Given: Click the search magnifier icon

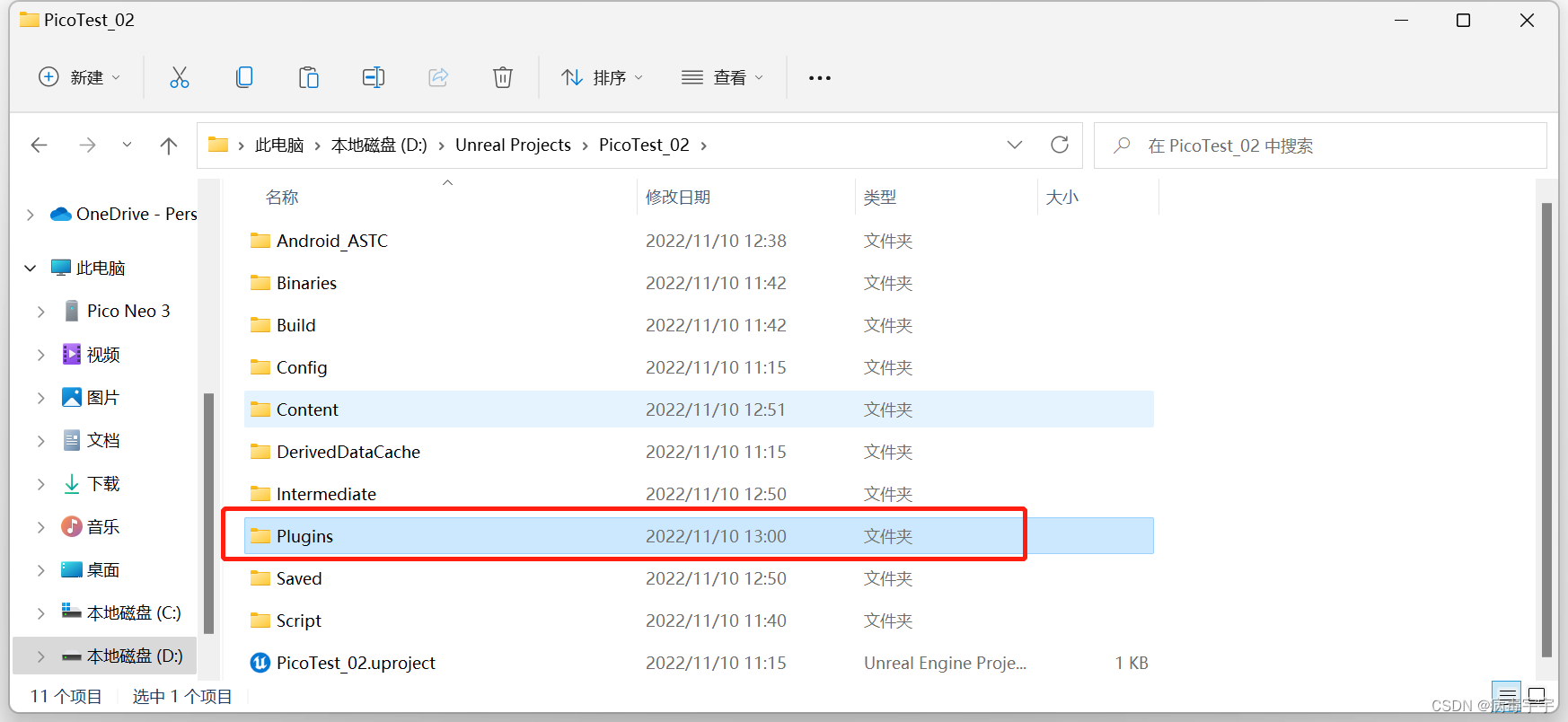Looking at the screenshot, I should tap(1122, 145).
